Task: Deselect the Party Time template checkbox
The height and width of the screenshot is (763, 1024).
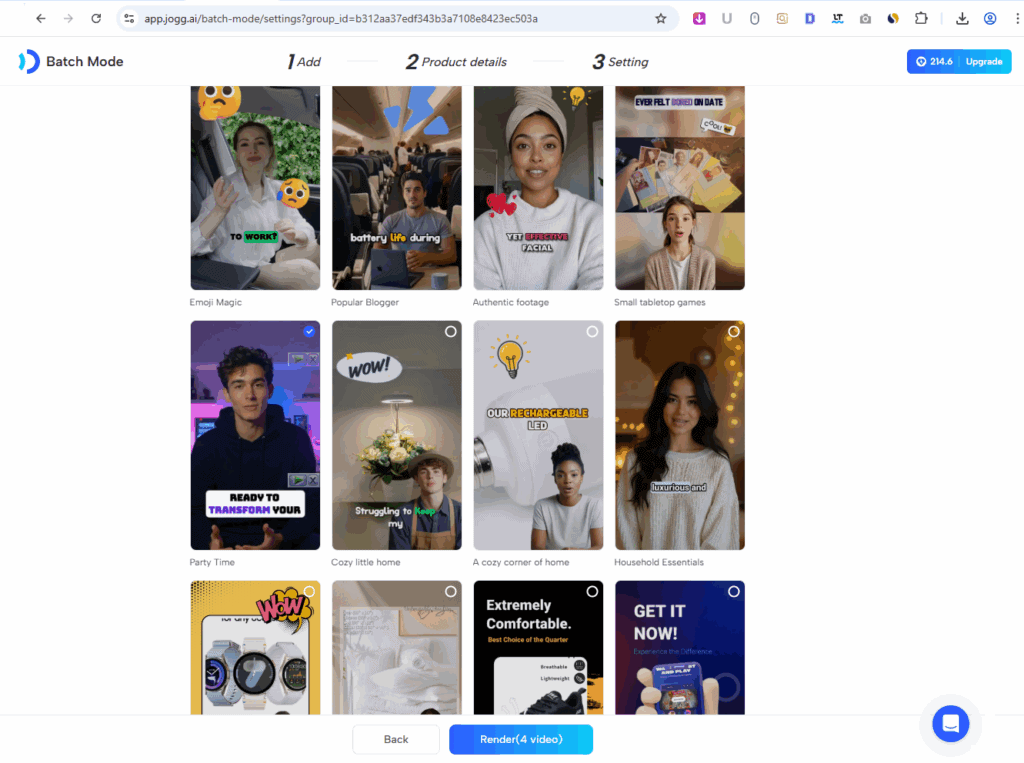Action: tap(309, 331)
